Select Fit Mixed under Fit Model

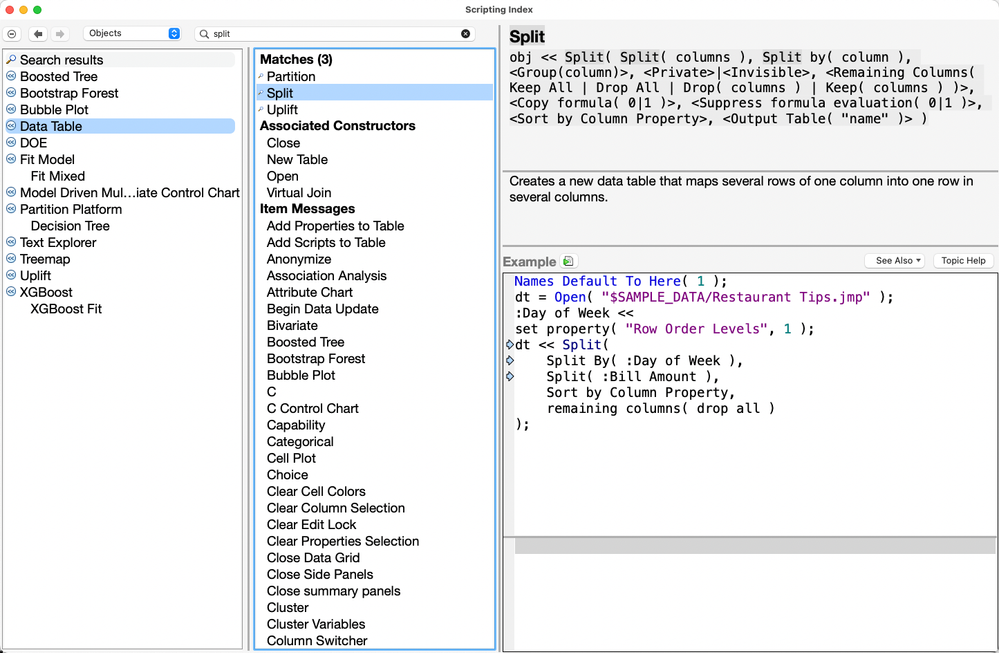tap(57, 176)
